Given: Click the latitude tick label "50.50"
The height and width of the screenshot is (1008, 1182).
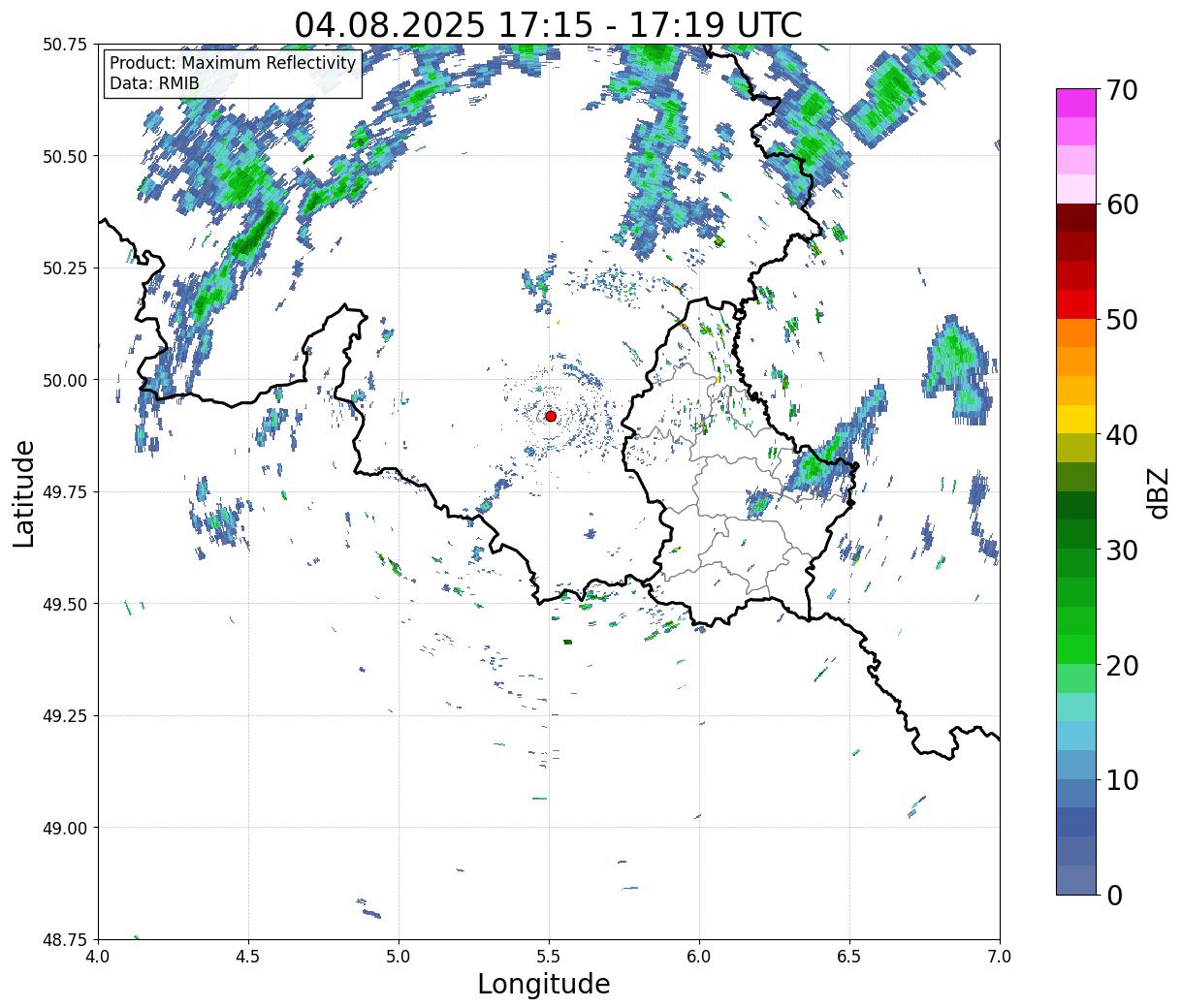Looking at the screenshot, I should (65, 156).
